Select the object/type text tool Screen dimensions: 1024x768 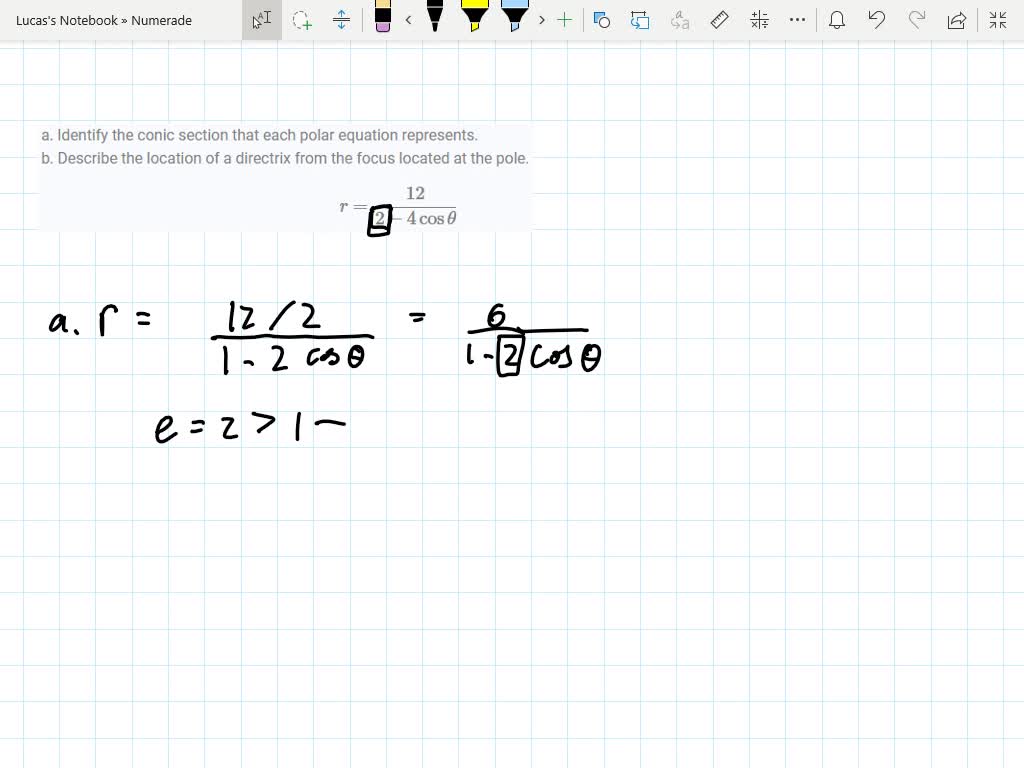tap(262, 20)
